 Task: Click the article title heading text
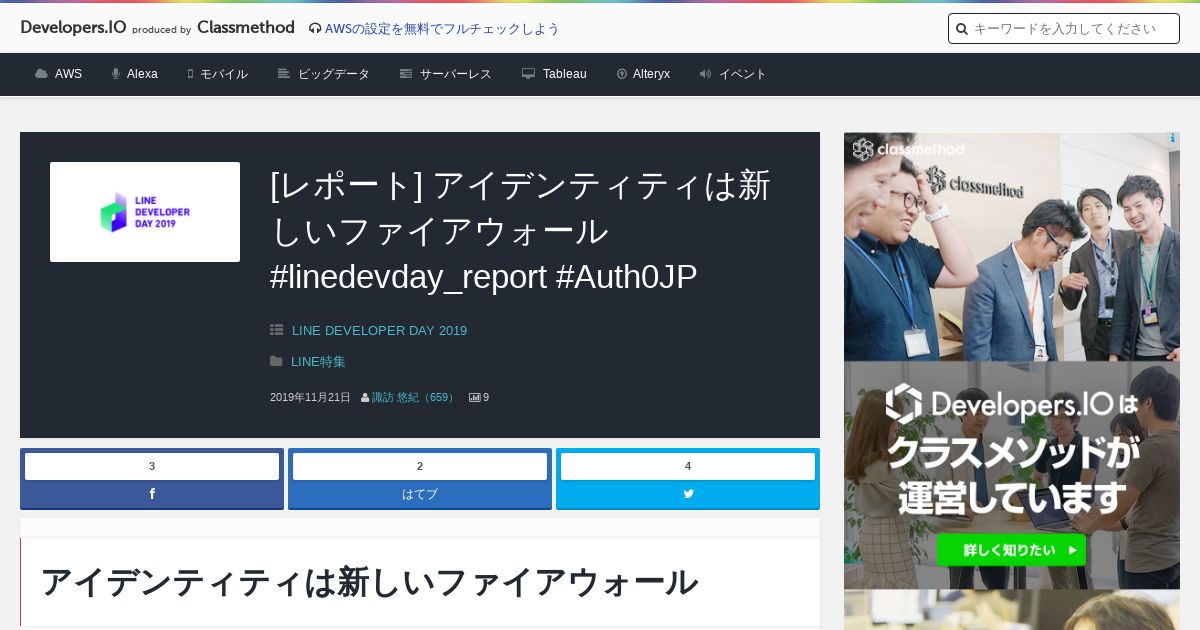coord(520,231)
